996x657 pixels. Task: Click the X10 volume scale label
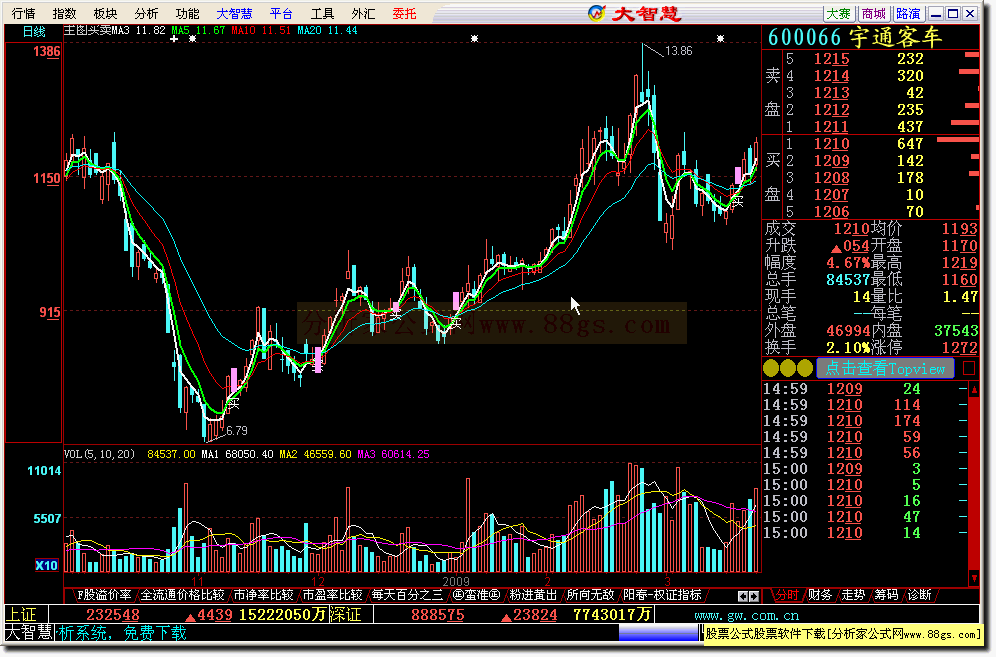pyautogui.click(x=46, y=565)
